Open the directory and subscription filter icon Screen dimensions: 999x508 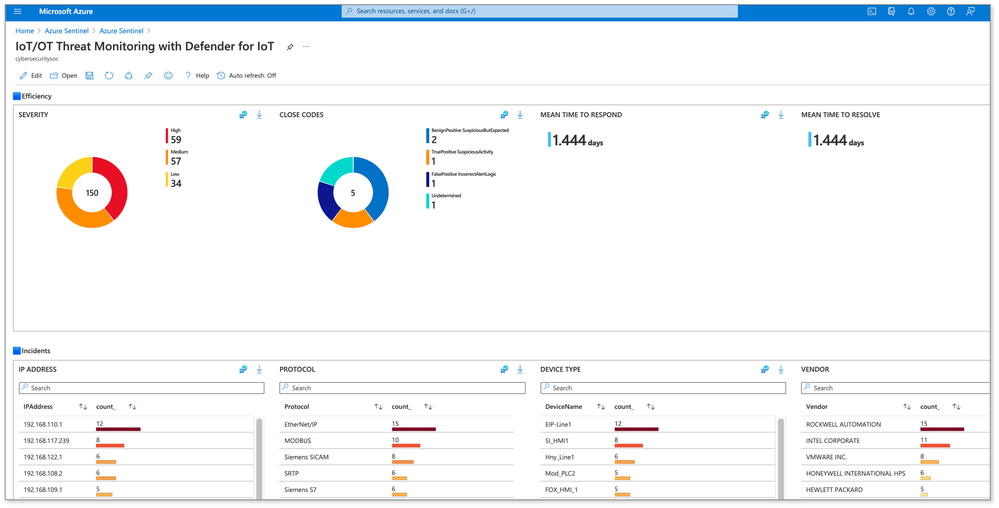[x=891, y=11]
